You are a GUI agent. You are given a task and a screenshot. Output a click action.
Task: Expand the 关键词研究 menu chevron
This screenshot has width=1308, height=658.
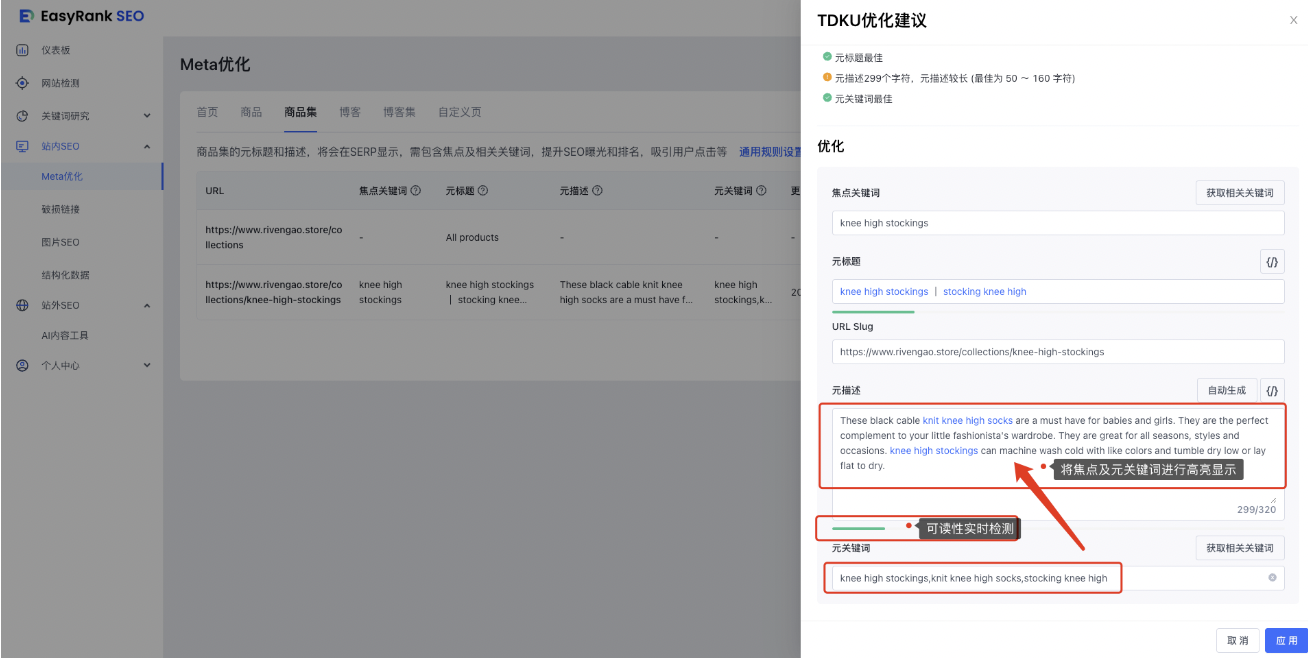147,116
